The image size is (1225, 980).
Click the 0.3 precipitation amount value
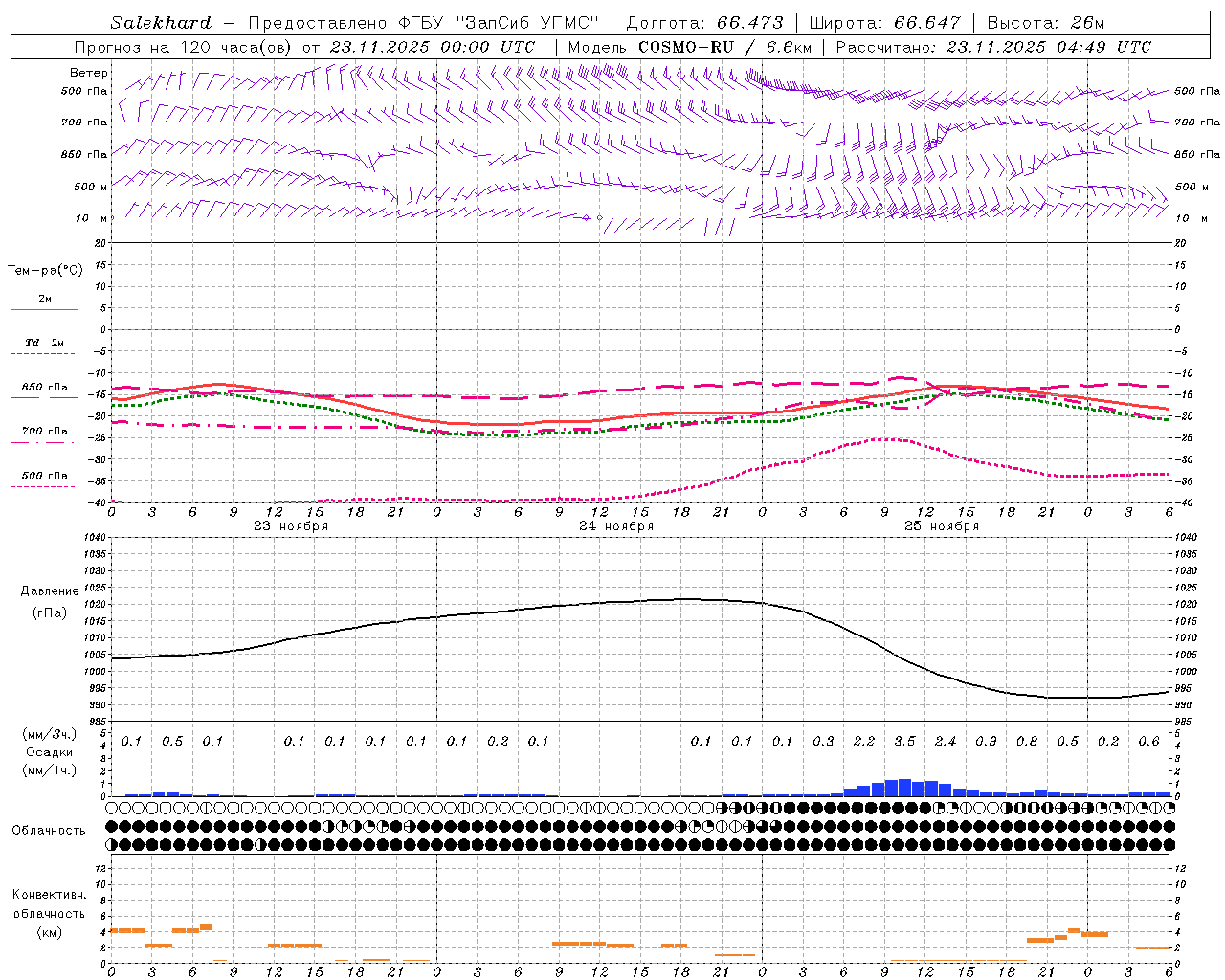coord(823,742)
